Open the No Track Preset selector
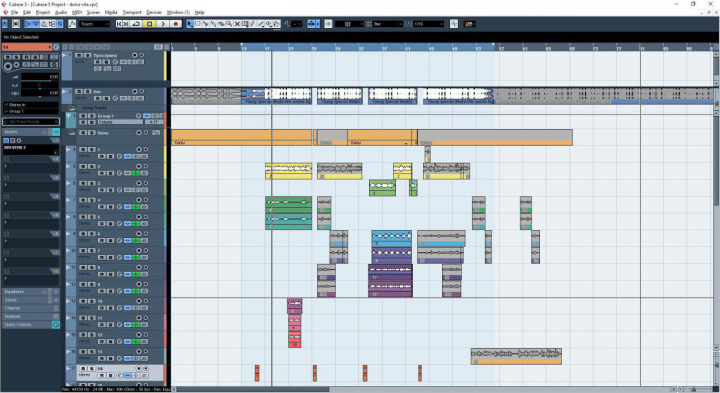The width and height of the screenshot is (720, 393). pyautogui.click(x=31, y=122)
